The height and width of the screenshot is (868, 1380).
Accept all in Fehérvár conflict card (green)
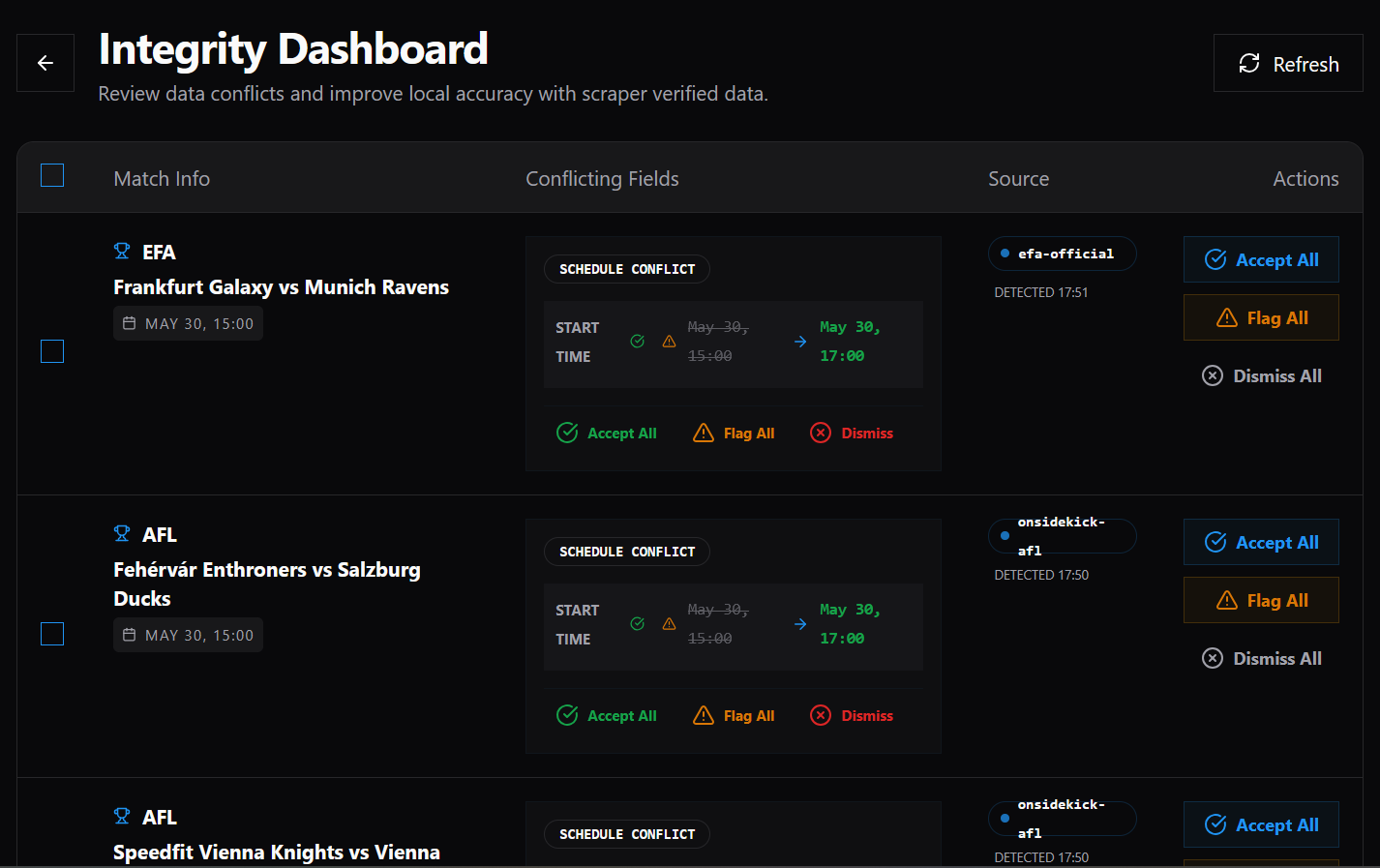coord(607,715)
